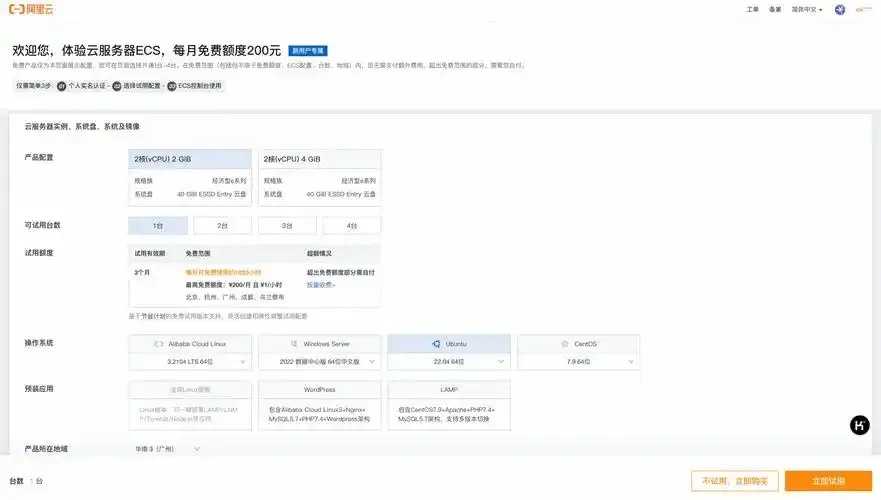This screenshot has height=500, width=881.
Task: Select the WordPress preinstalled application
Action: pos(320,406)
